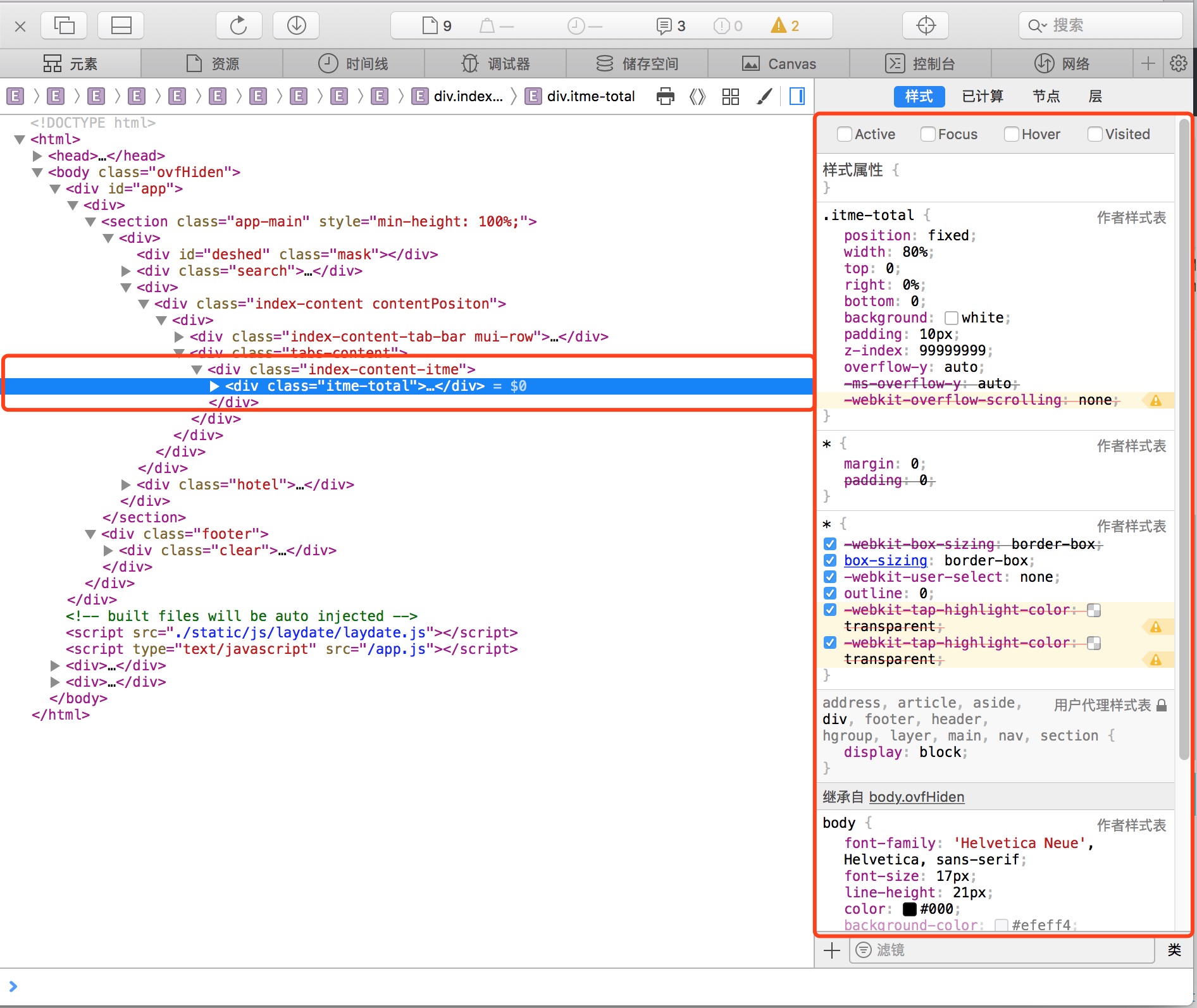Expand the div class search node
The width and height of the screenshot is (1197, 1008).
coord(126,271)
